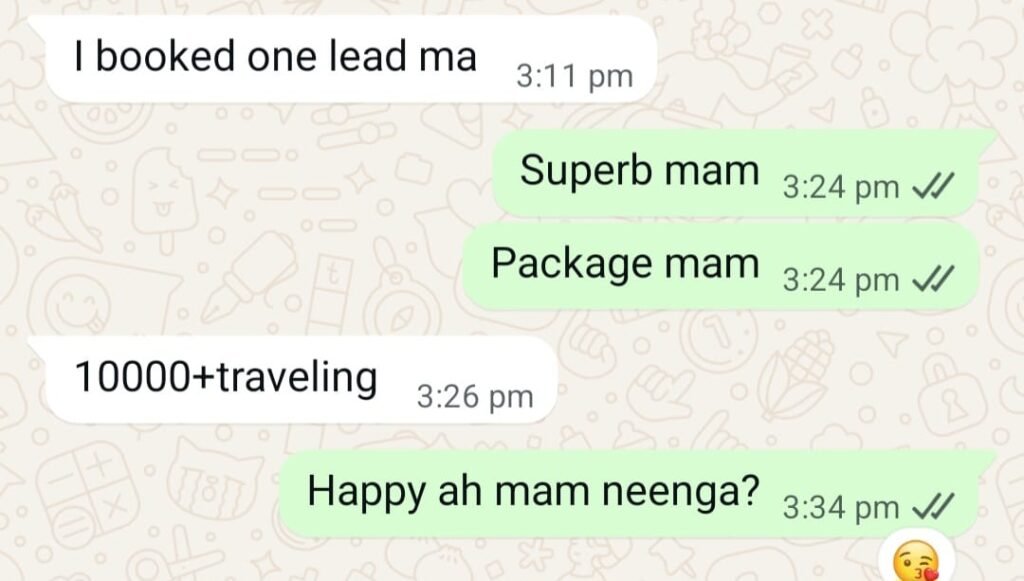The height and width of the screenshot is (581, 1024).
Task: Tap 3:24 pm time on "Superb mam"
Action: [840, 188]
